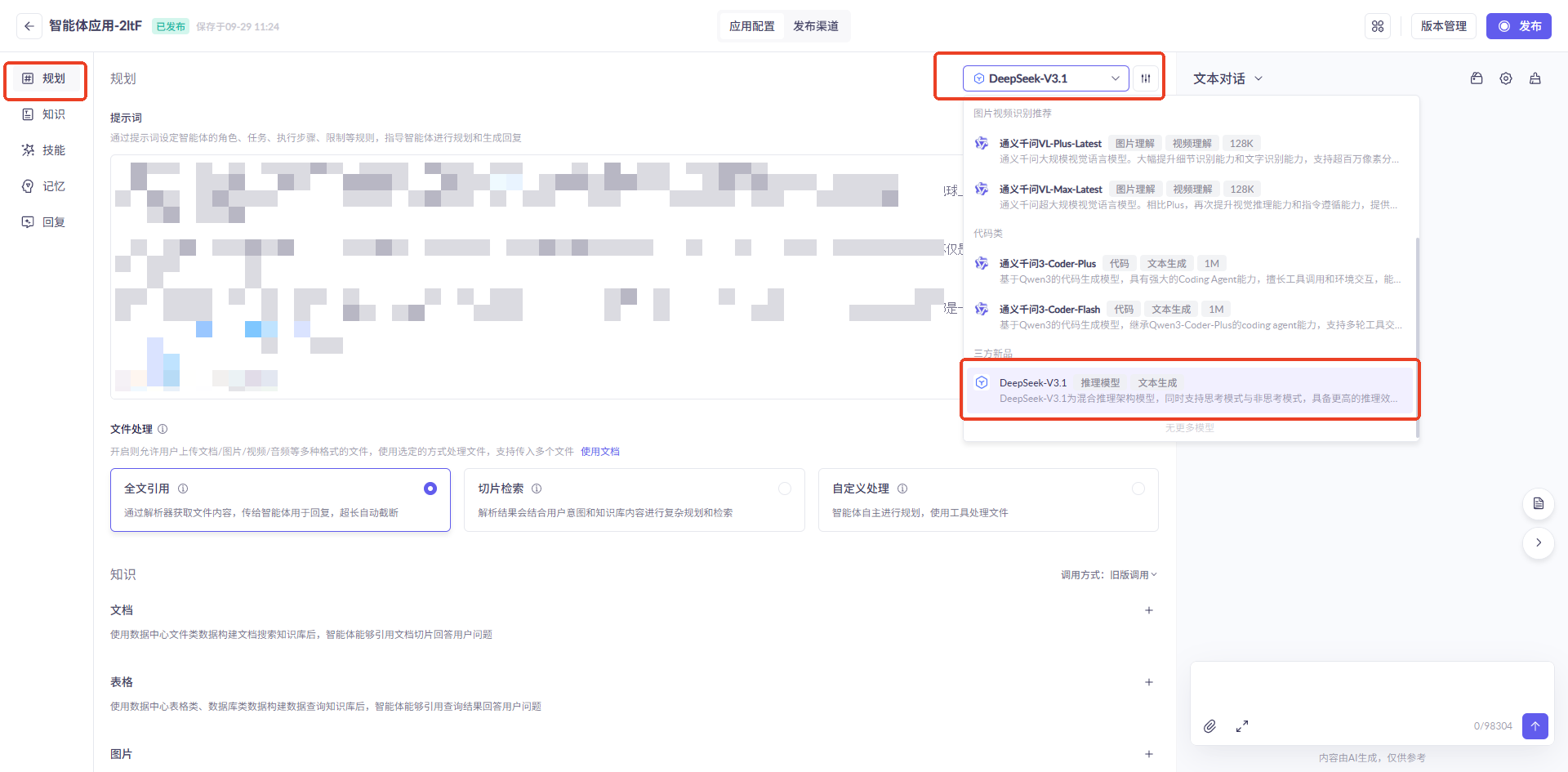The image size is (1568, 772).
Task: Choose 通义千问3-Coder-Flash from the model list
Action: (1189, 316)
